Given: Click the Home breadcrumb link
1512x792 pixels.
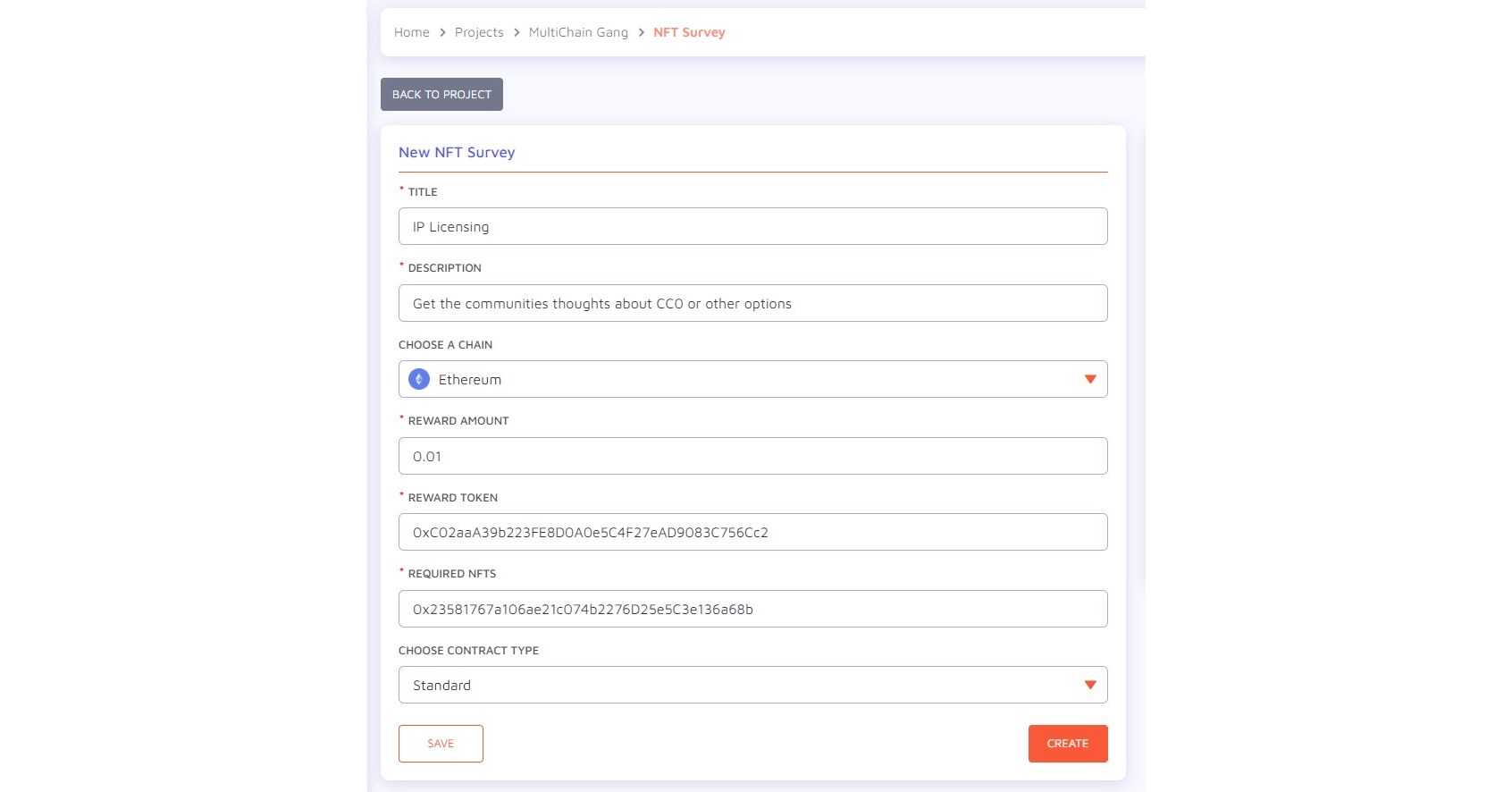Looking at the screenshot, I should point(411,32).
